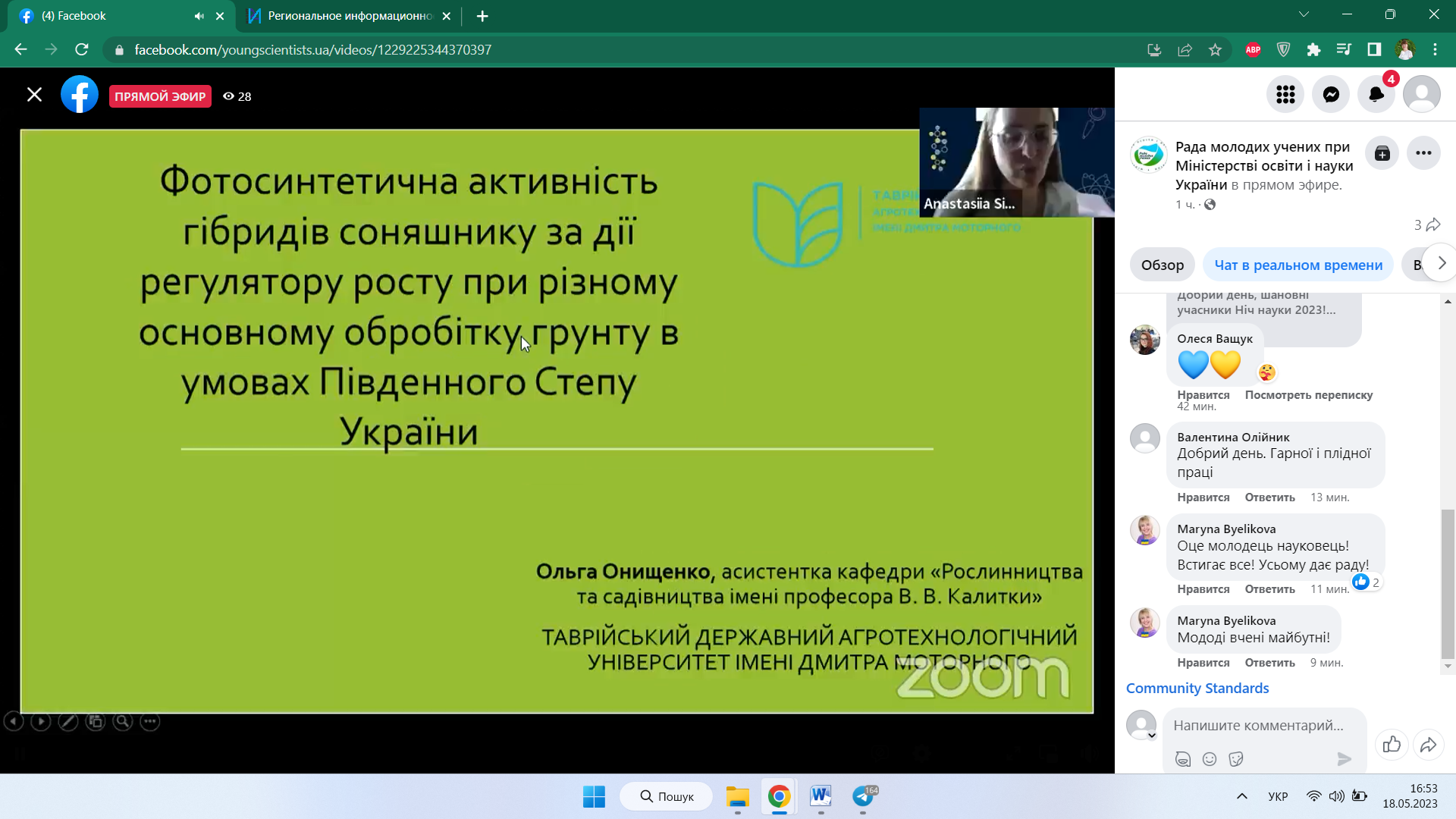Open the three-dot post options menu
Viewport: 1456px width, 819px height.
pyautogui.click(x=1423, y=153)
